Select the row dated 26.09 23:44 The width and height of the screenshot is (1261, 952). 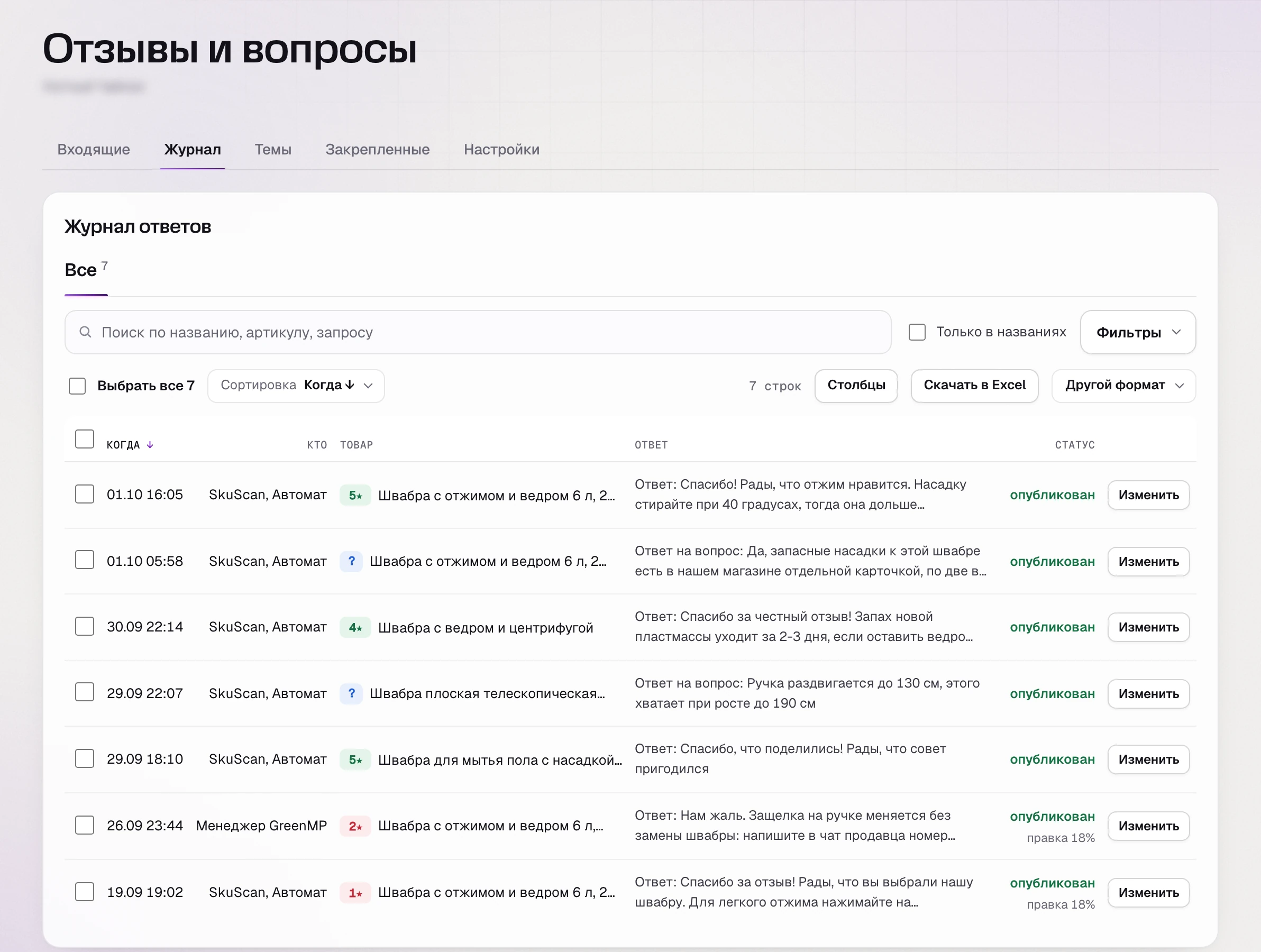click(85, 825)
